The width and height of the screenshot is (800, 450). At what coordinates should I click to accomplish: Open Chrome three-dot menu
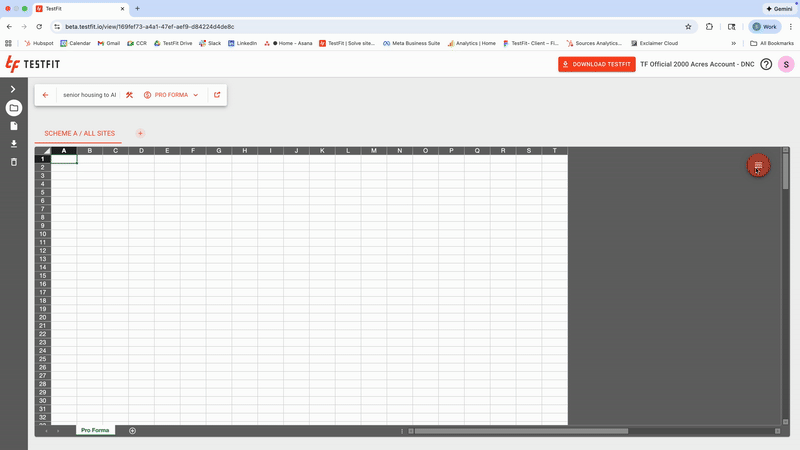pyautogui.click(x=791, y=27)
